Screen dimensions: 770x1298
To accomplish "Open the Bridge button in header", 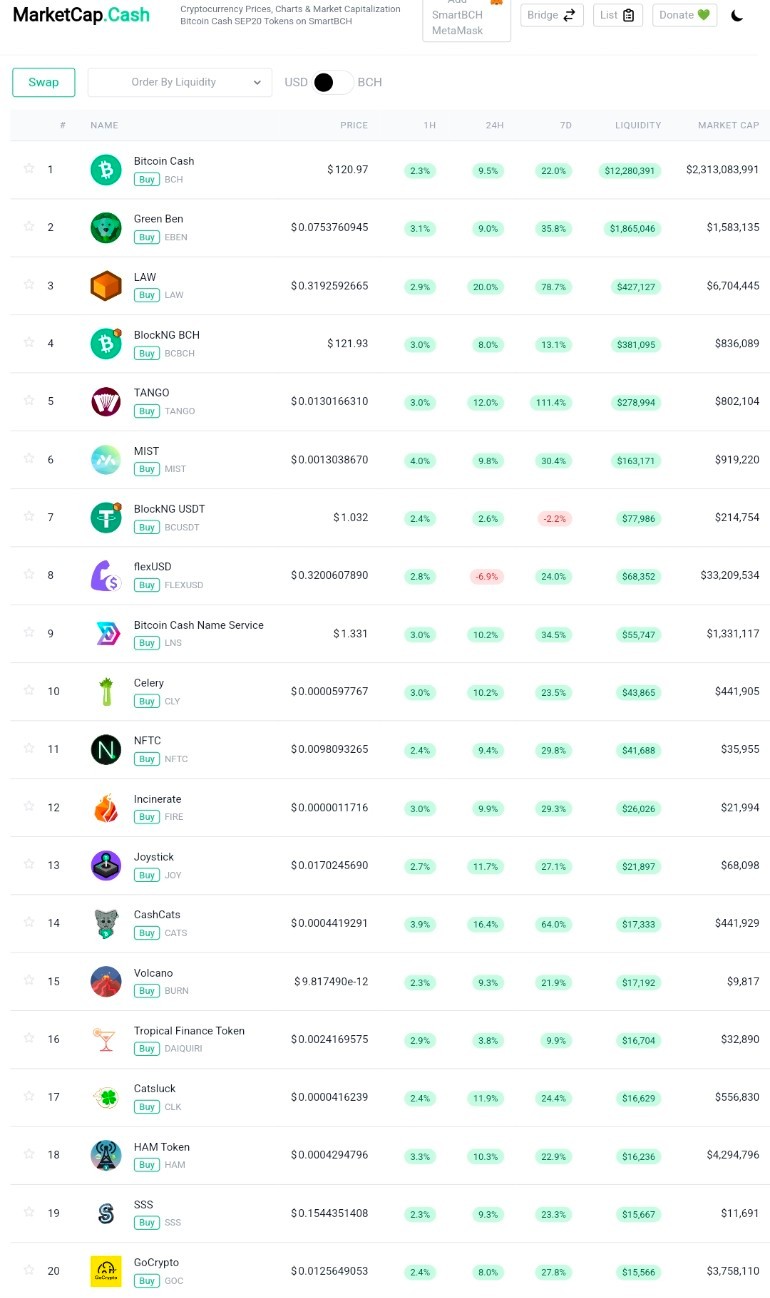I will point(552,15).
